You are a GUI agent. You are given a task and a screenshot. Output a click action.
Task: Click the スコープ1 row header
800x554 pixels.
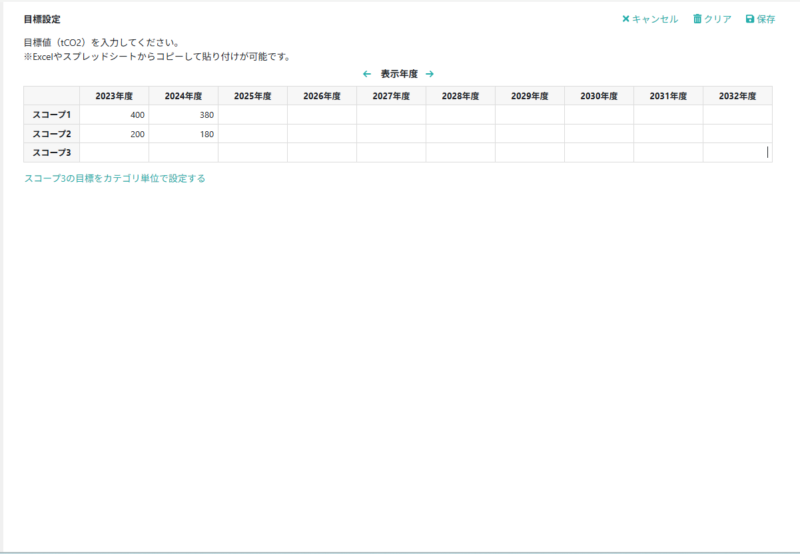(52, 115)
